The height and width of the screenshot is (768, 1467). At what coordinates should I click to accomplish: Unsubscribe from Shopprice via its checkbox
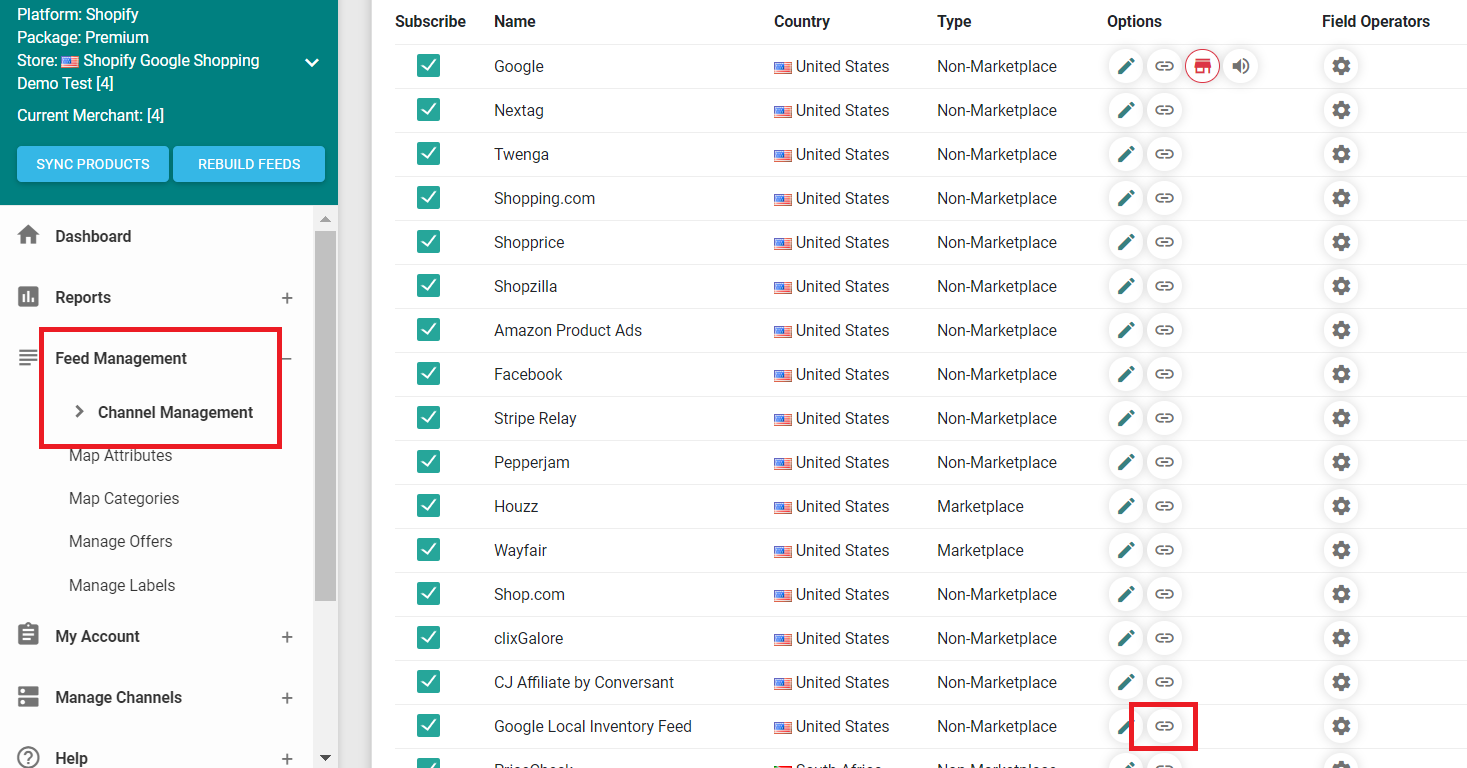pos(429,242)
